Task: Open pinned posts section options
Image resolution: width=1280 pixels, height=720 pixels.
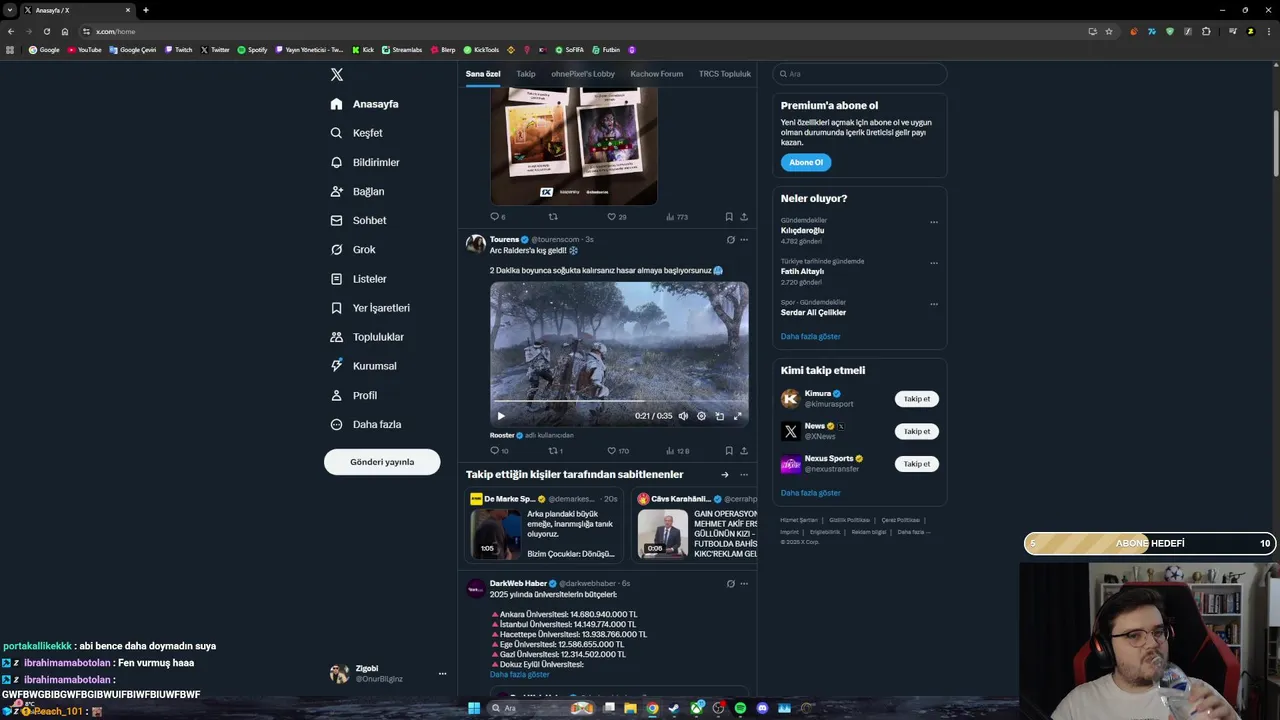Action: tap(744, 475)
